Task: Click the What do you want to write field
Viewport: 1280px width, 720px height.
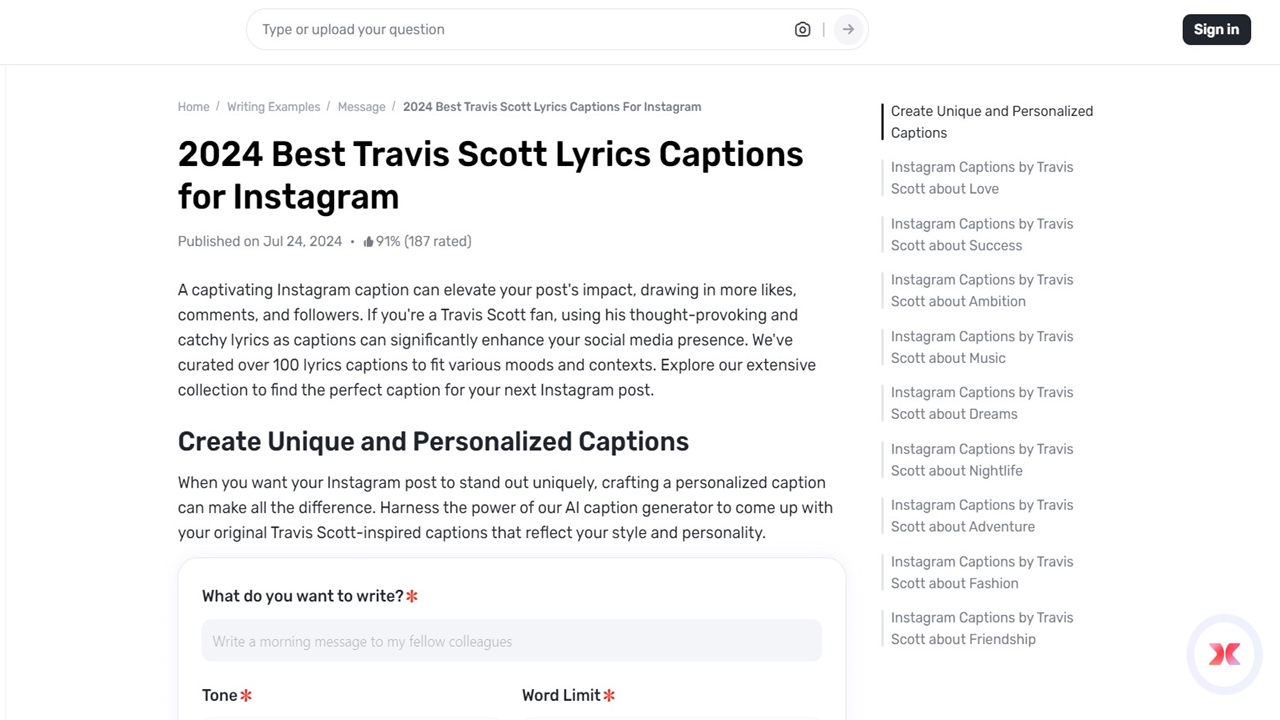Action: [x=511, y=641]
